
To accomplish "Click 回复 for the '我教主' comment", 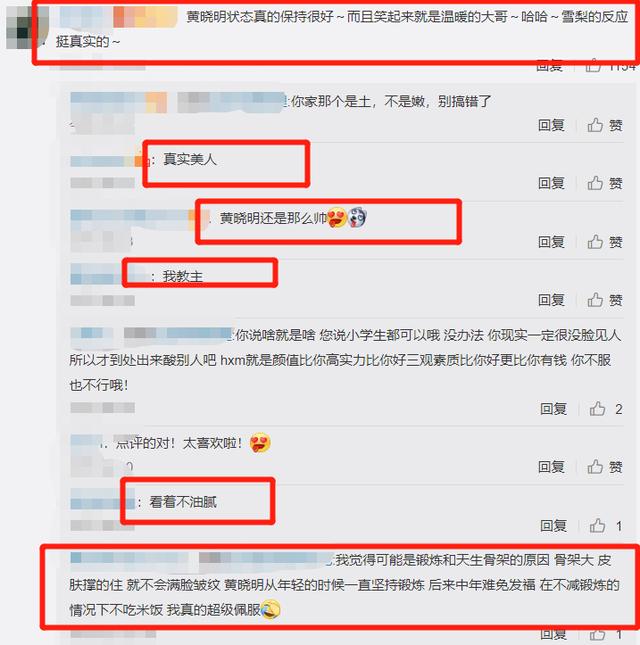I will tap(551, 300).
